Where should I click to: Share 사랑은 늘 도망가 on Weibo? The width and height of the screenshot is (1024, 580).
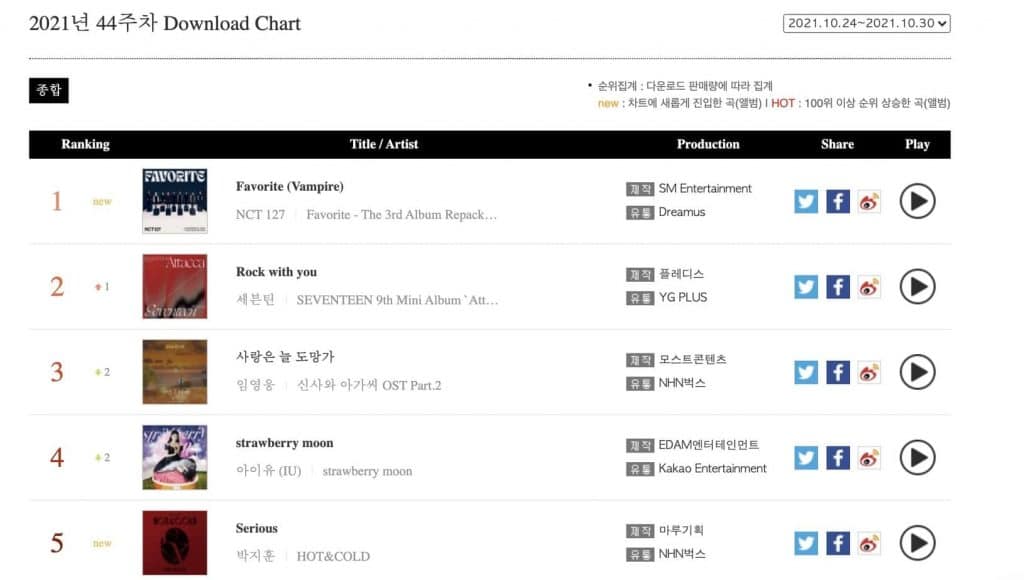pyautogui.click(x=869, y=373)
